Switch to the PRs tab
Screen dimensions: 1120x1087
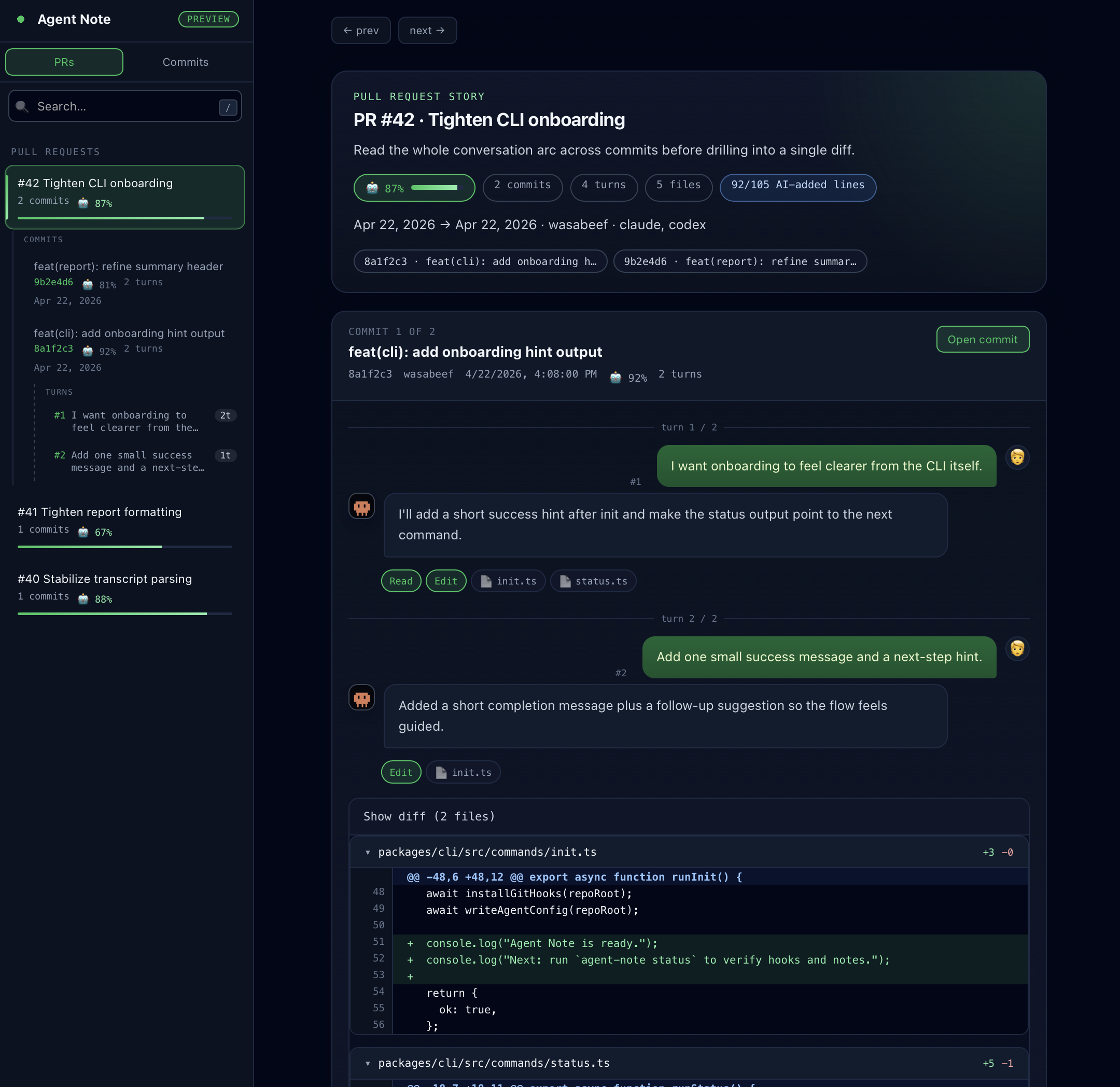pyautogui.click(x=64, y=62)
